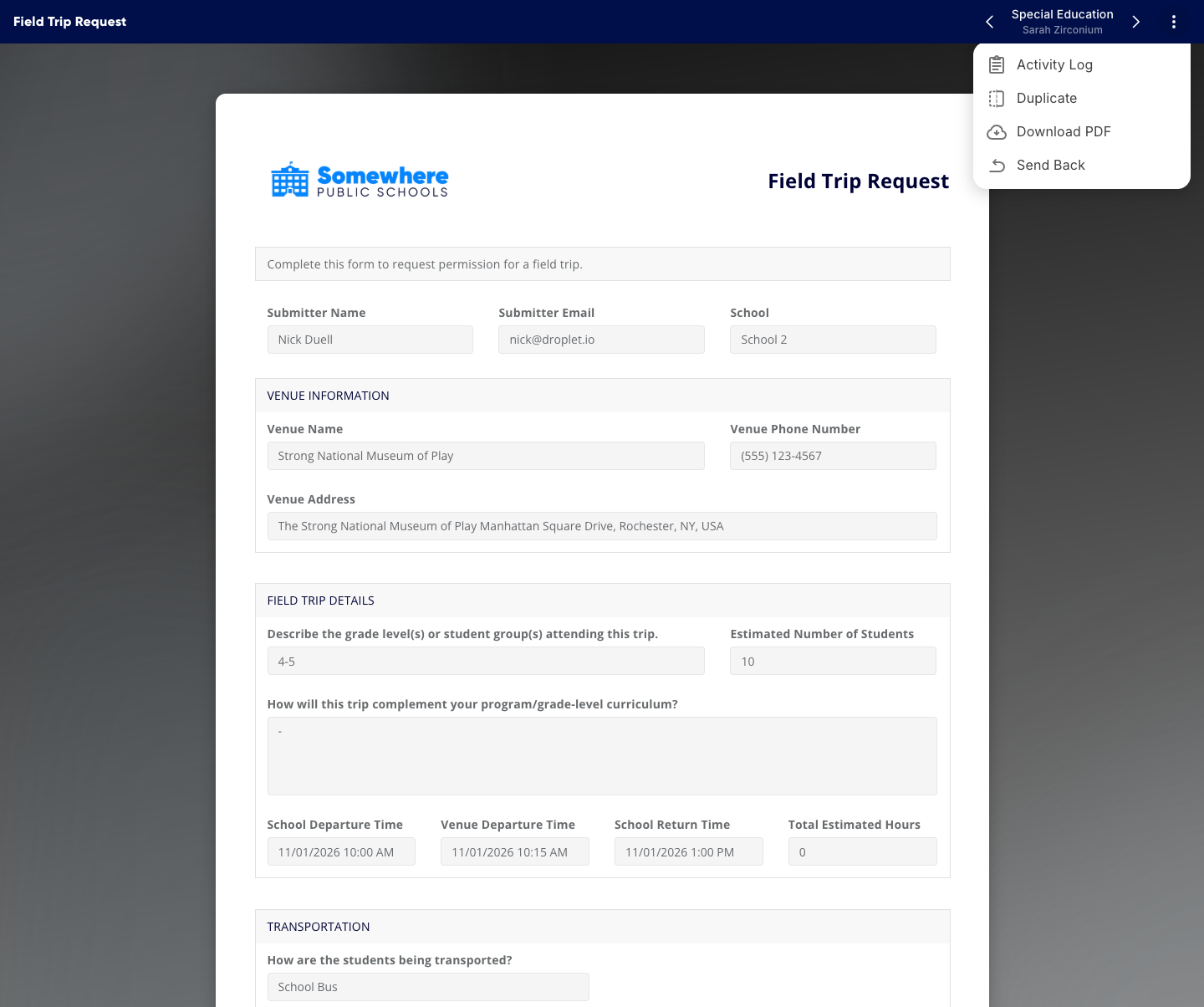Click the Venue Departure Time field
The width and height of the screenshot is (1204, 1007).
tap(515, 851)
